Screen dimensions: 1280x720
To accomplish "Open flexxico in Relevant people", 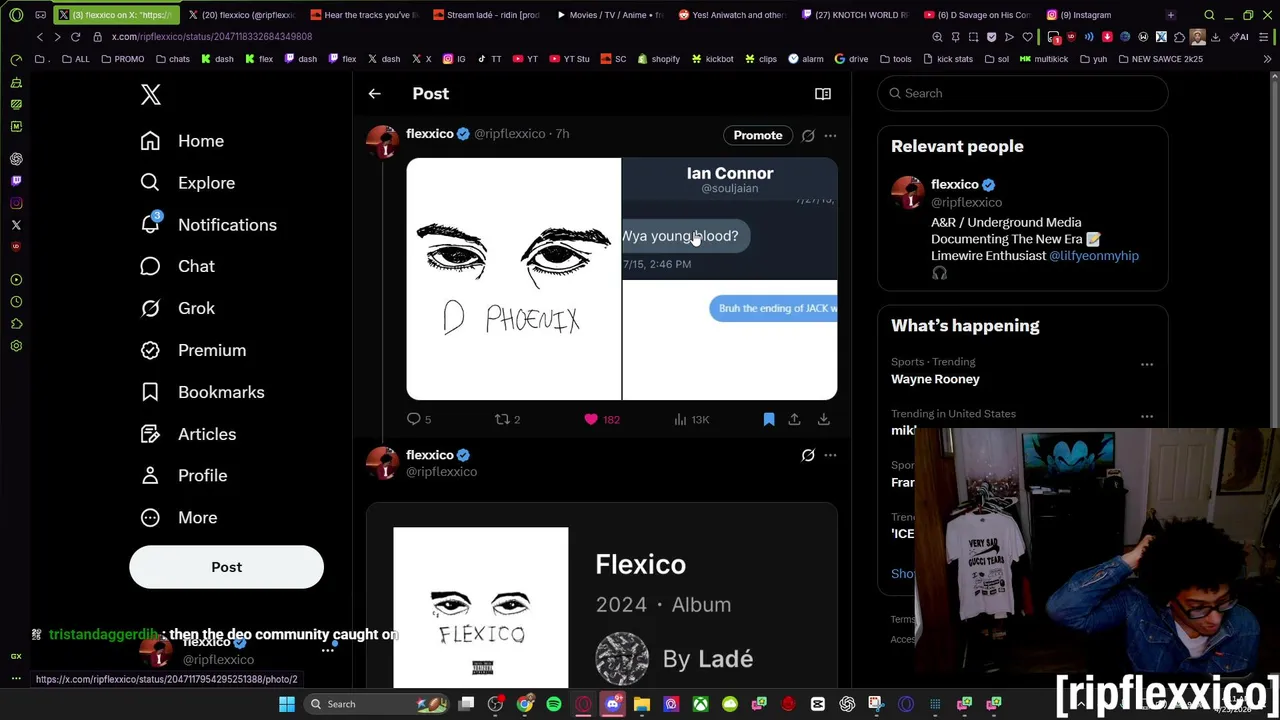I will point(955,184).
